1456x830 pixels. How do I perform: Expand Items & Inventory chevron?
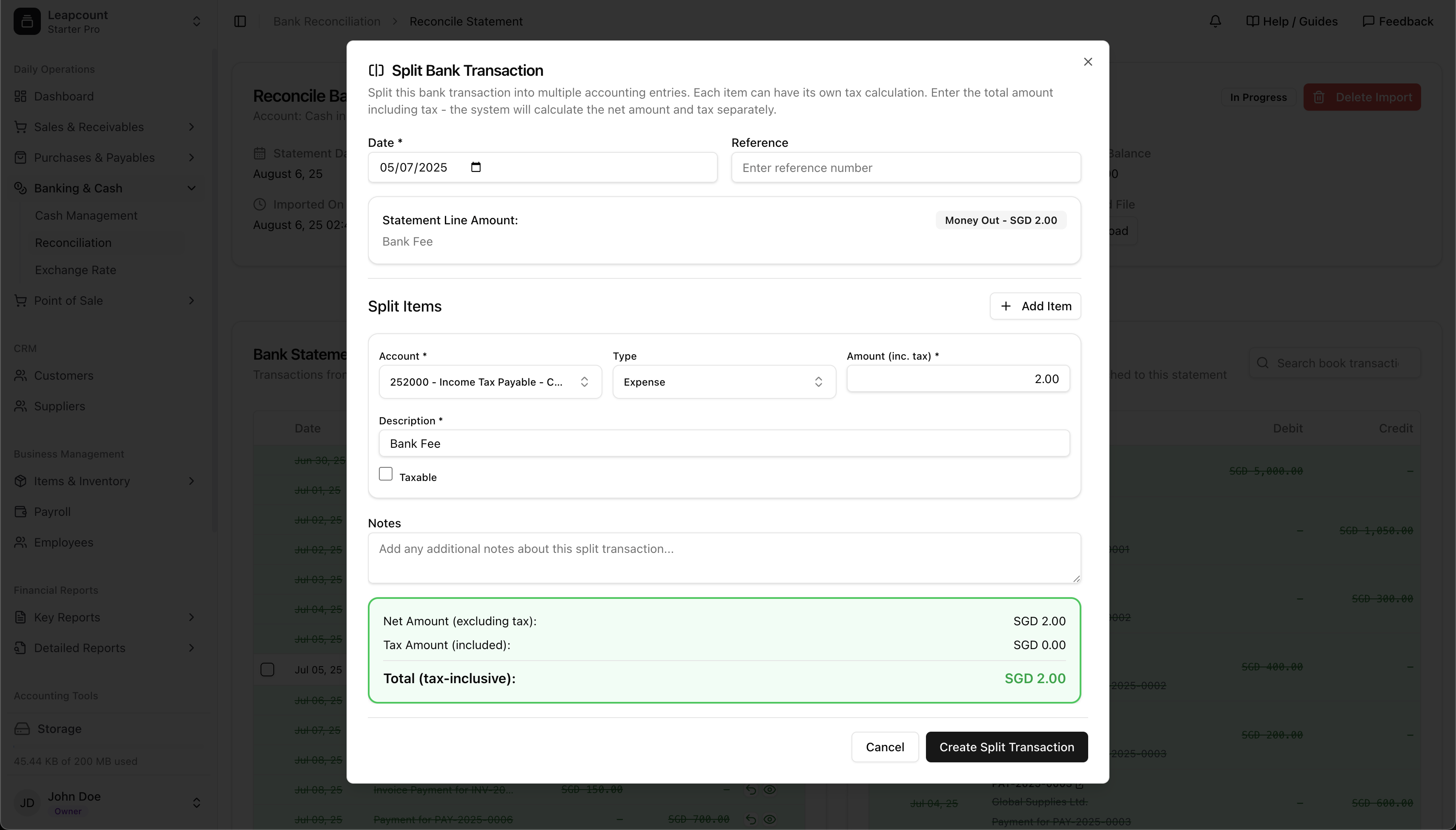[192, 481]
